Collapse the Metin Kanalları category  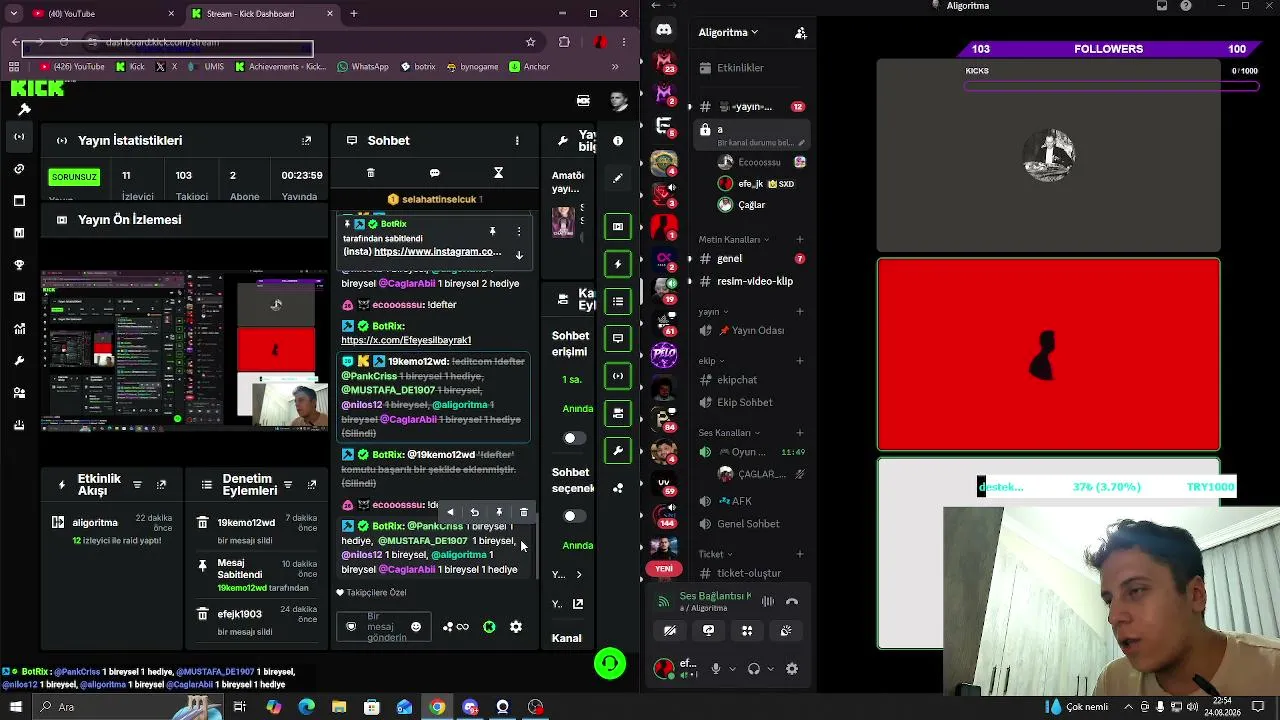pyautogui.click(x=734, y=240)
